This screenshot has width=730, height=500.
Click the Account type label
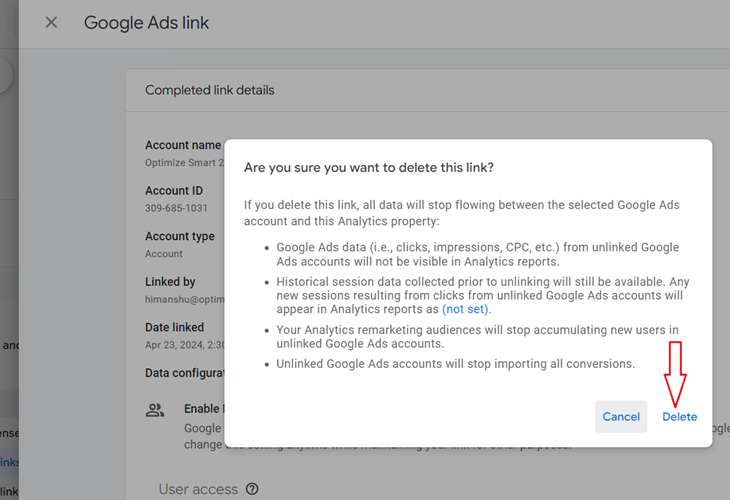point(180,236)
